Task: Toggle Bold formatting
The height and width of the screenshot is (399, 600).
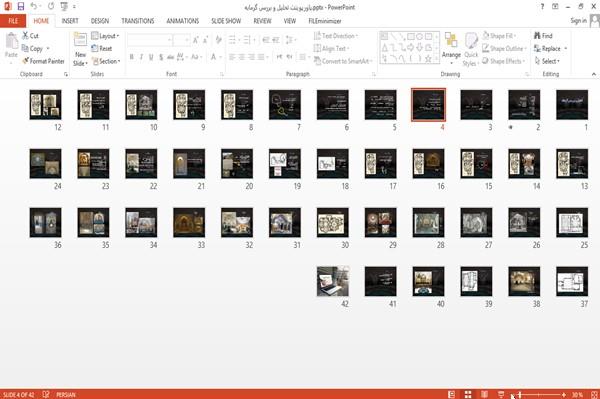Action: coord(132,57)
